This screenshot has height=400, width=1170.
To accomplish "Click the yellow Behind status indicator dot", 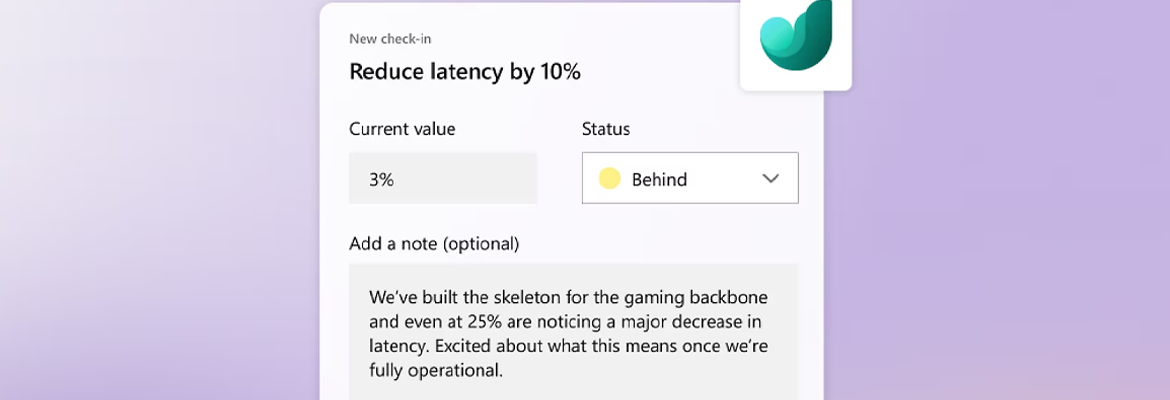I will tap(610, 179).
